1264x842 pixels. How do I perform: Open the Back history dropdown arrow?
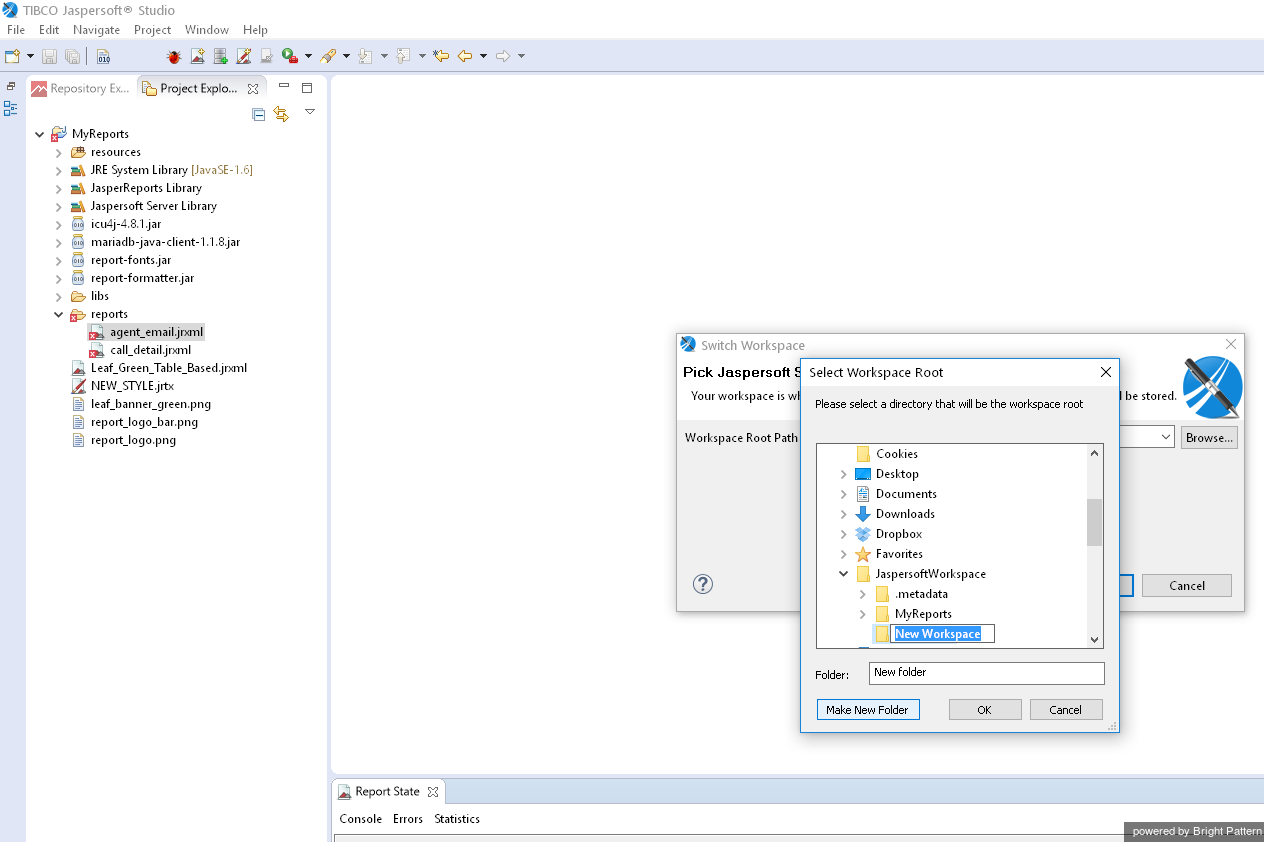(483, 56)
